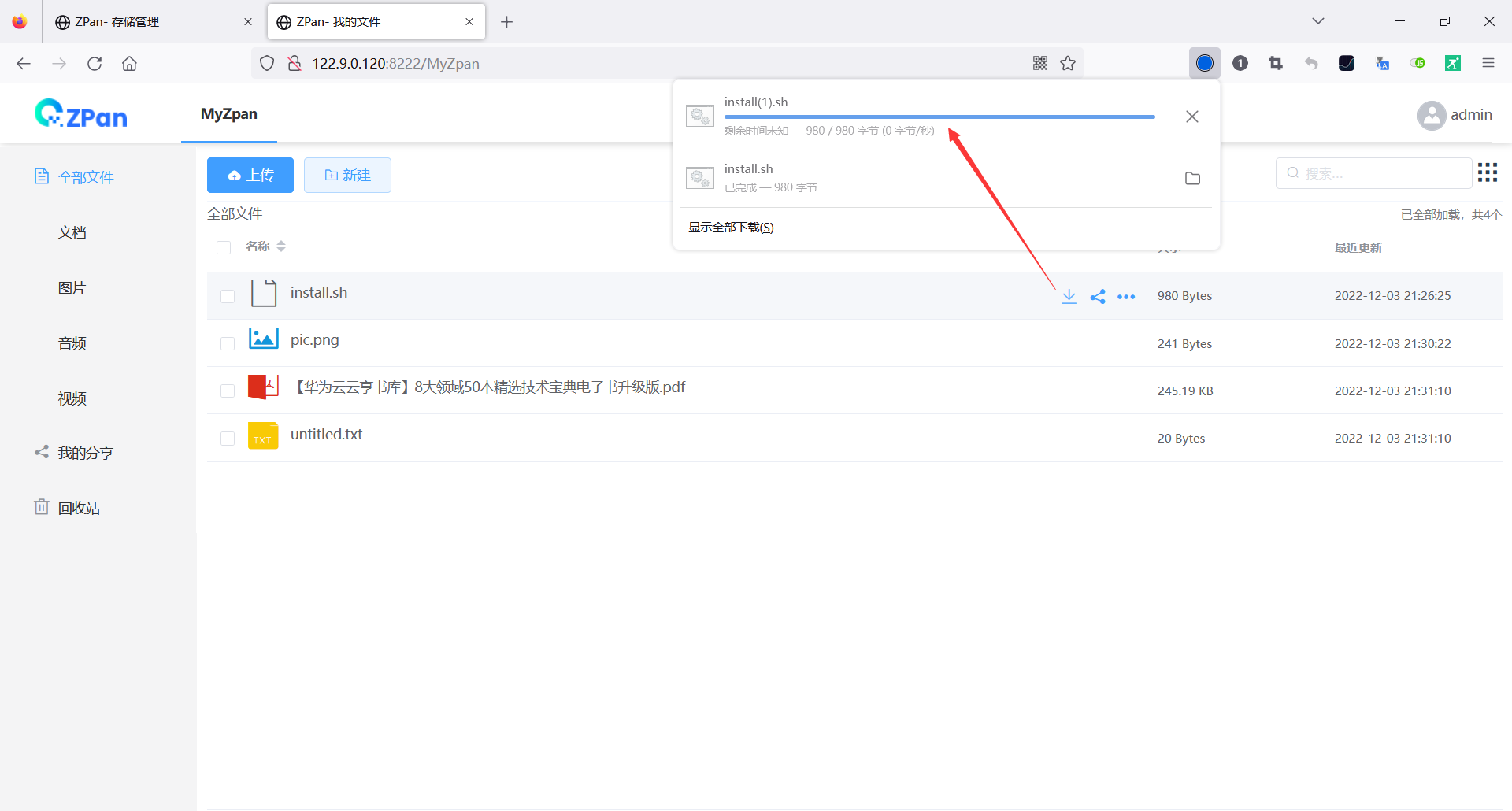
Task: Close the ZPan- 存储管理 tab
Action: coord(248,22)
